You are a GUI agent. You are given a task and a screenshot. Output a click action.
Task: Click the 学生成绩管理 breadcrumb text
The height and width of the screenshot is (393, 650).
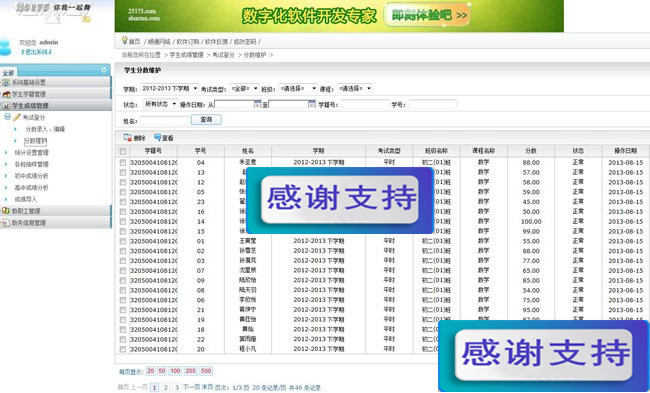point(187,55)
